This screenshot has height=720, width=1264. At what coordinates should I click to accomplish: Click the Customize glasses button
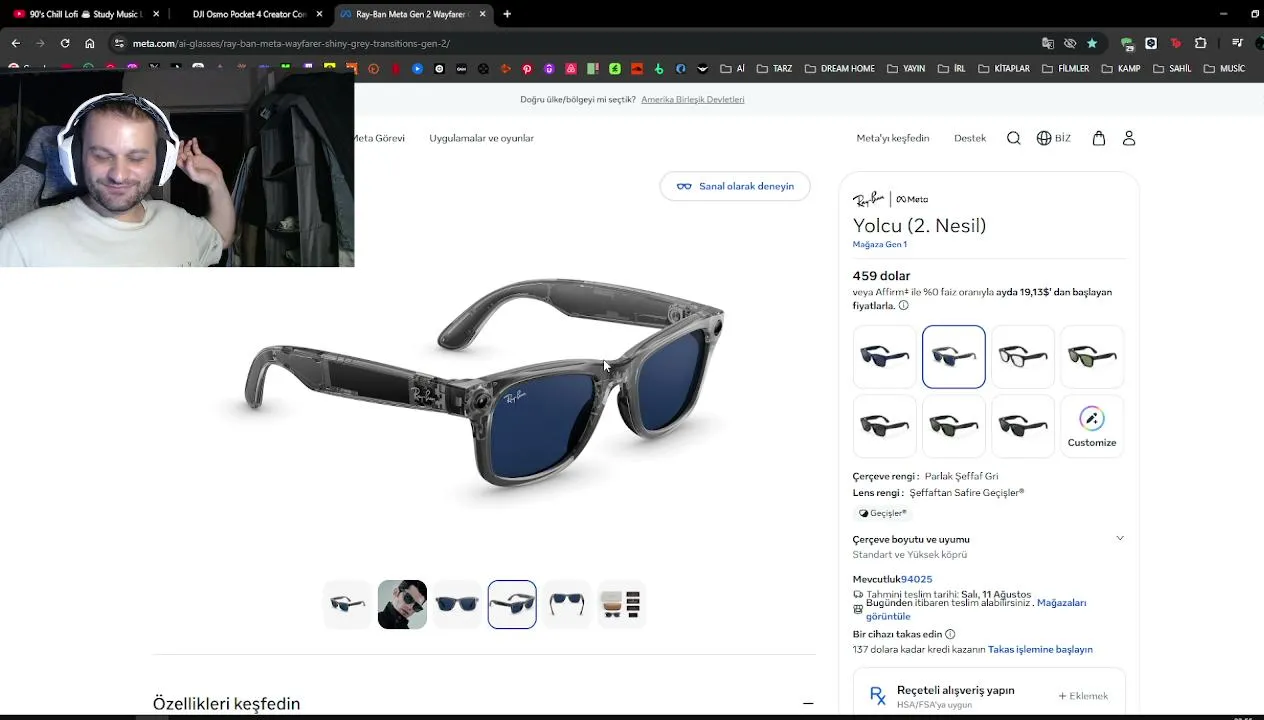(x=1092, y=427)
